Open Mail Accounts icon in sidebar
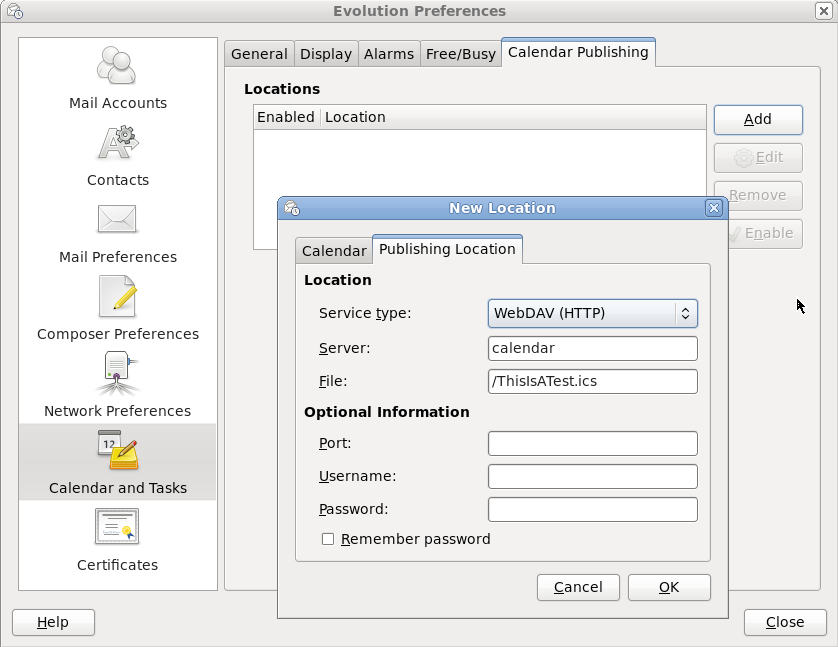838x647 pixels. point(117,66)
